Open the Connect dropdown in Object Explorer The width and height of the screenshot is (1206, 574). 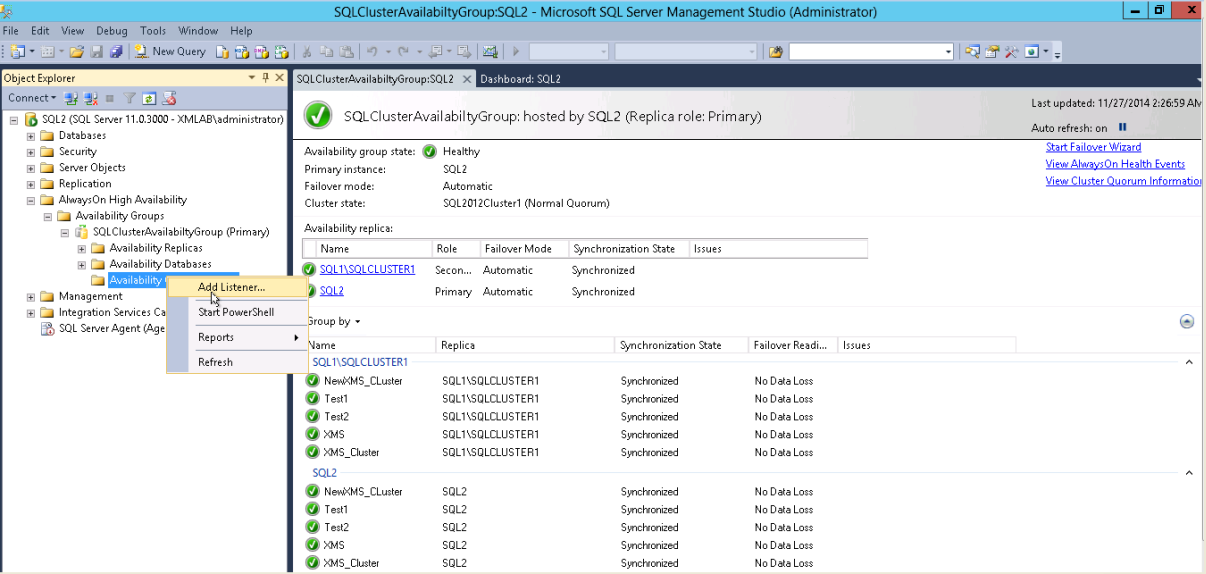(32, 98)
